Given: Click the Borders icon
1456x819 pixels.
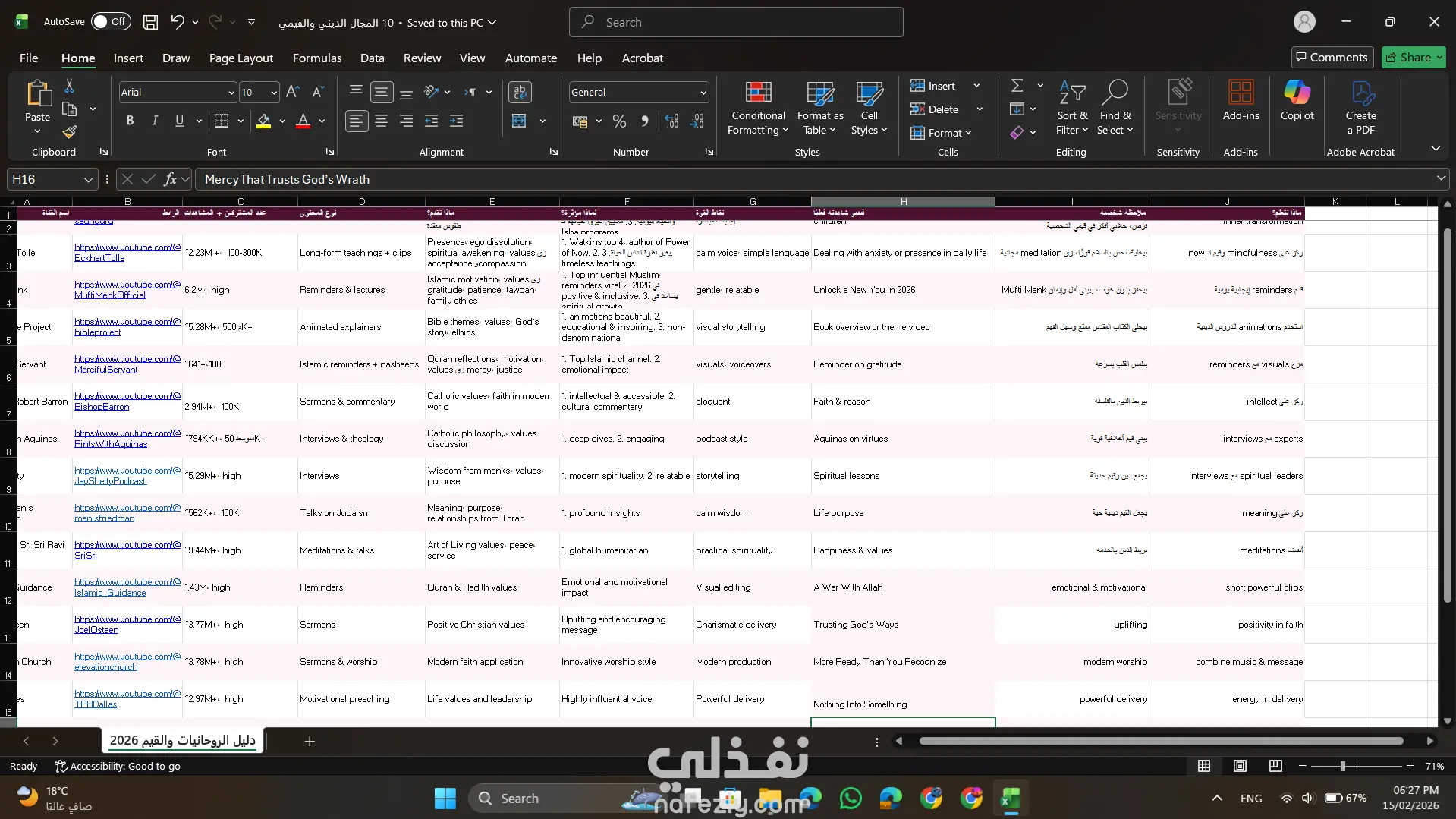Looking at the screenshot, I should click(222, 121).
